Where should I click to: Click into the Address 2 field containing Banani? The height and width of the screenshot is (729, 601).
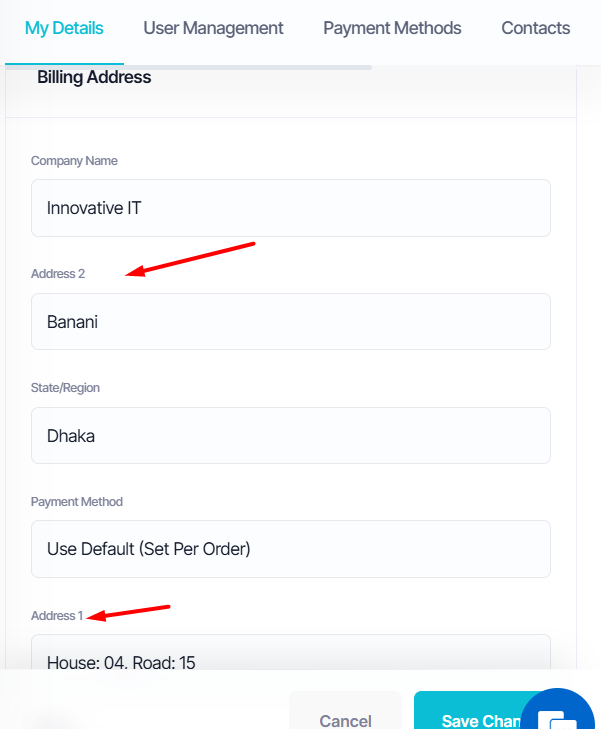point(291,322)
